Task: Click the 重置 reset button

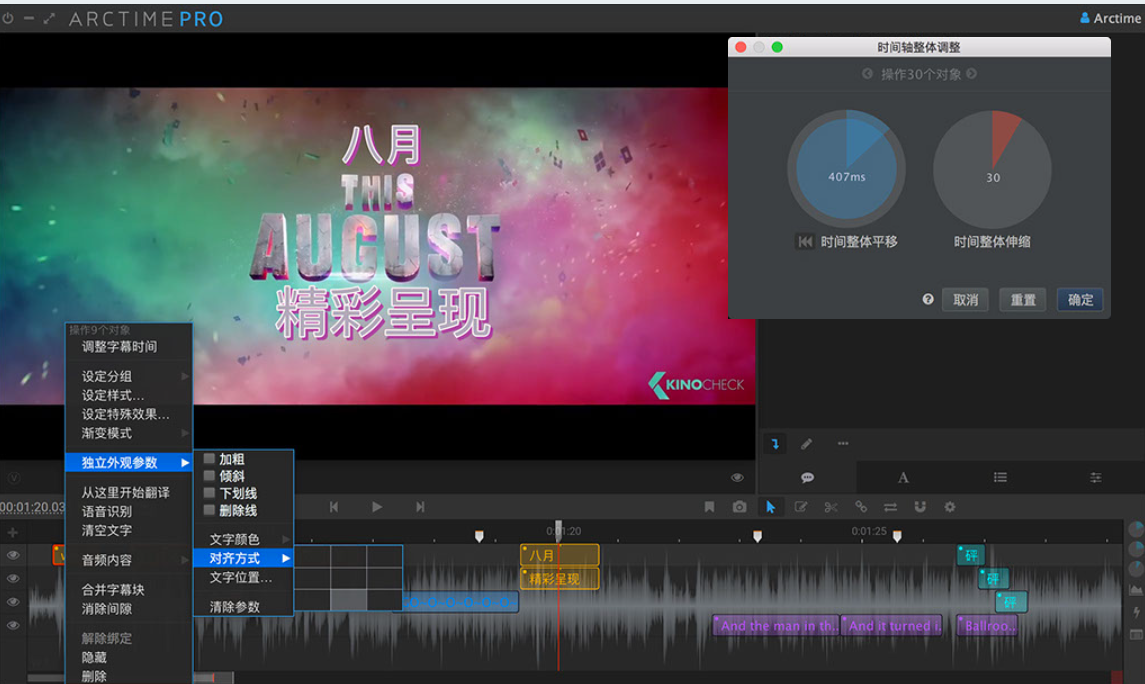Action: 1022,299
